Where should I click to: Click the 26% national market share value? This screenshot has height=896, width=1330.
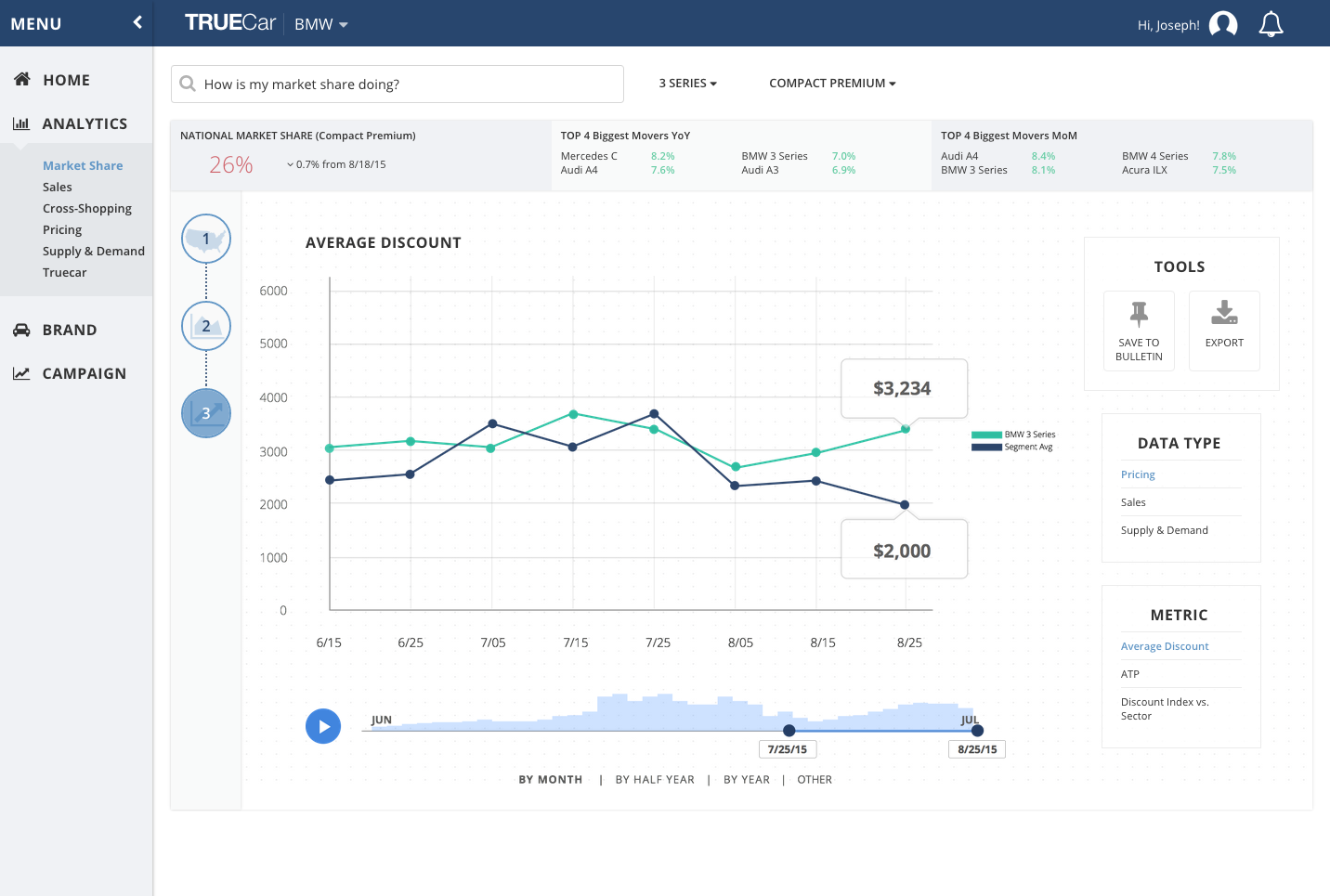[x=231, y=164]
